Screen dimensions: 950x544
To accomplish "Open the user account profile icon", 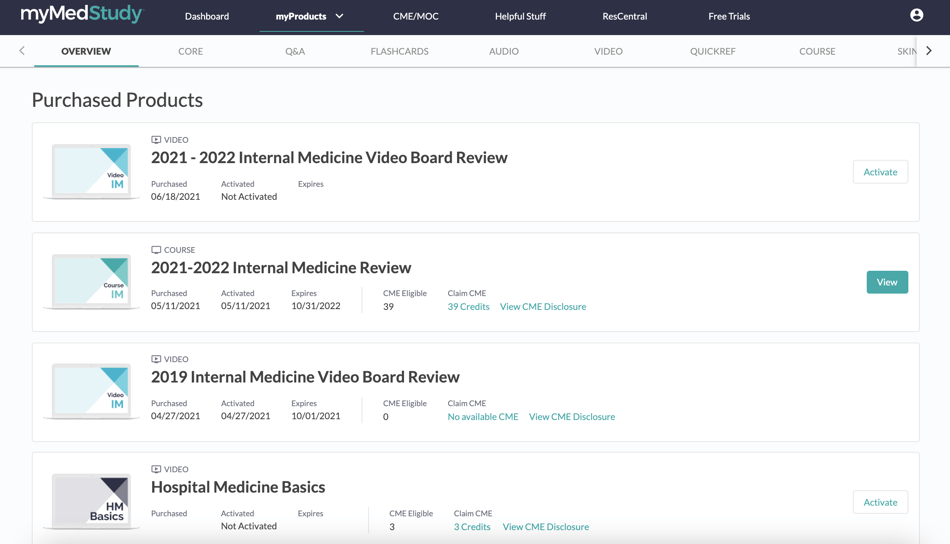I will click(x=916, y=15).
